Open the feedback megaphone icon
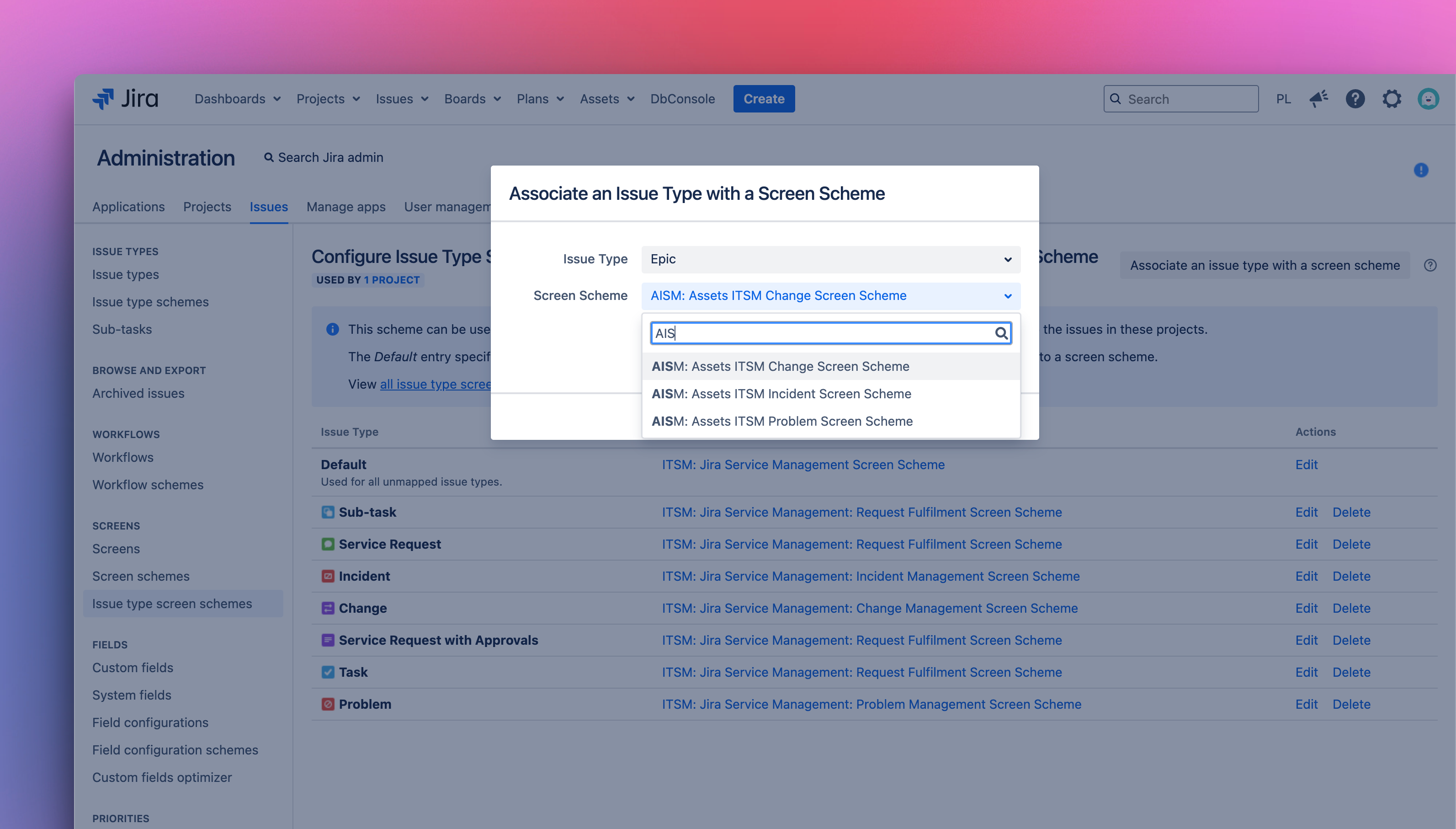This screenshot has height=829, width=1456. click(1318, 99)
